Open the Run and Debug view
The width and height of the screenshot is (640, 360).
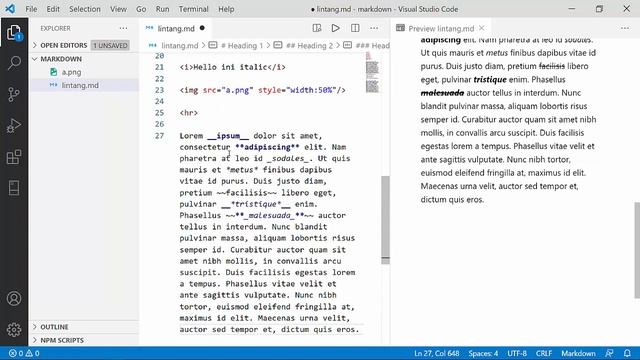(x=14, y=126)
